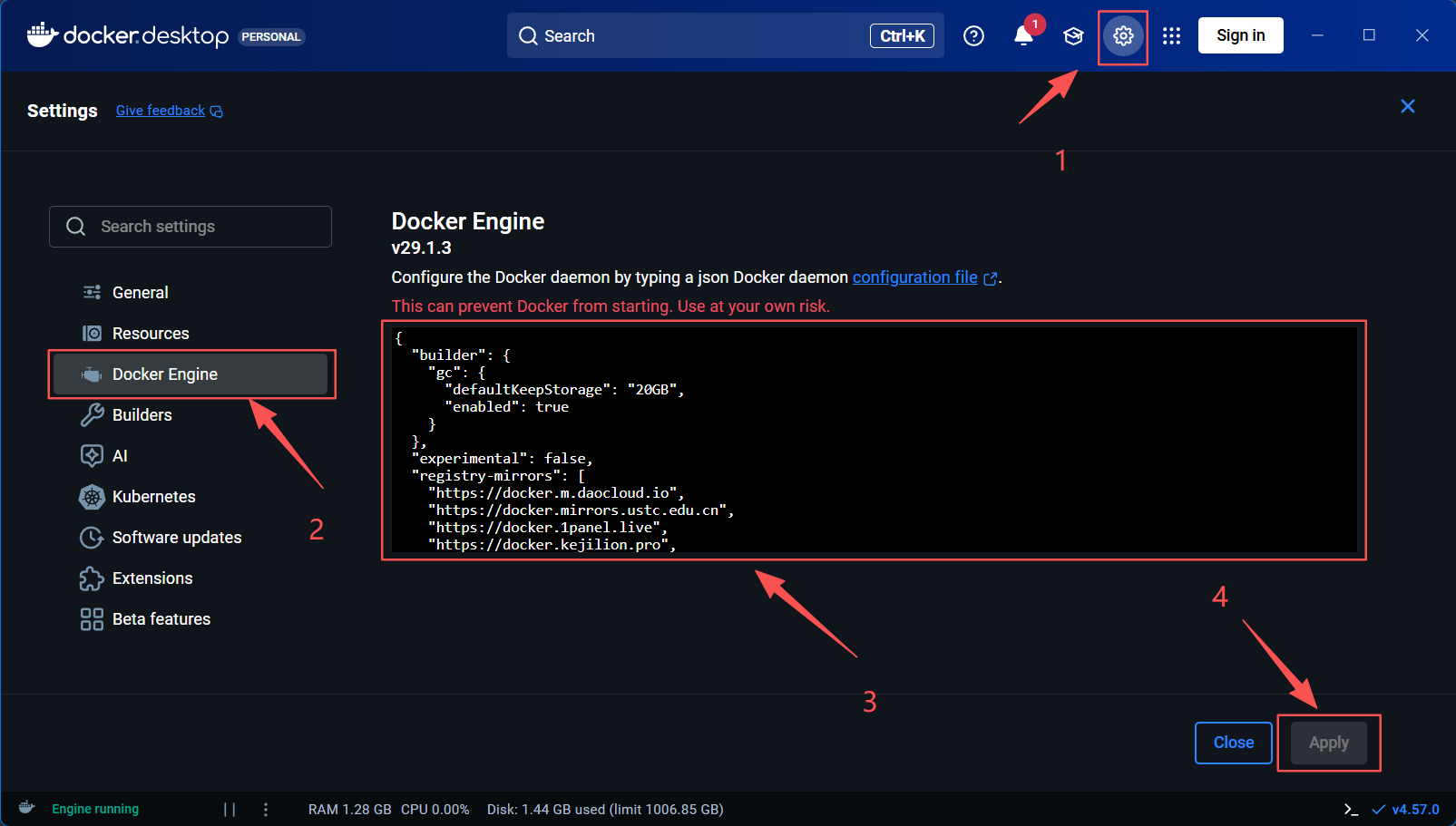Click the "experimental": false line
Viewport: 1456px width, 826px height.
coord(502,459)
